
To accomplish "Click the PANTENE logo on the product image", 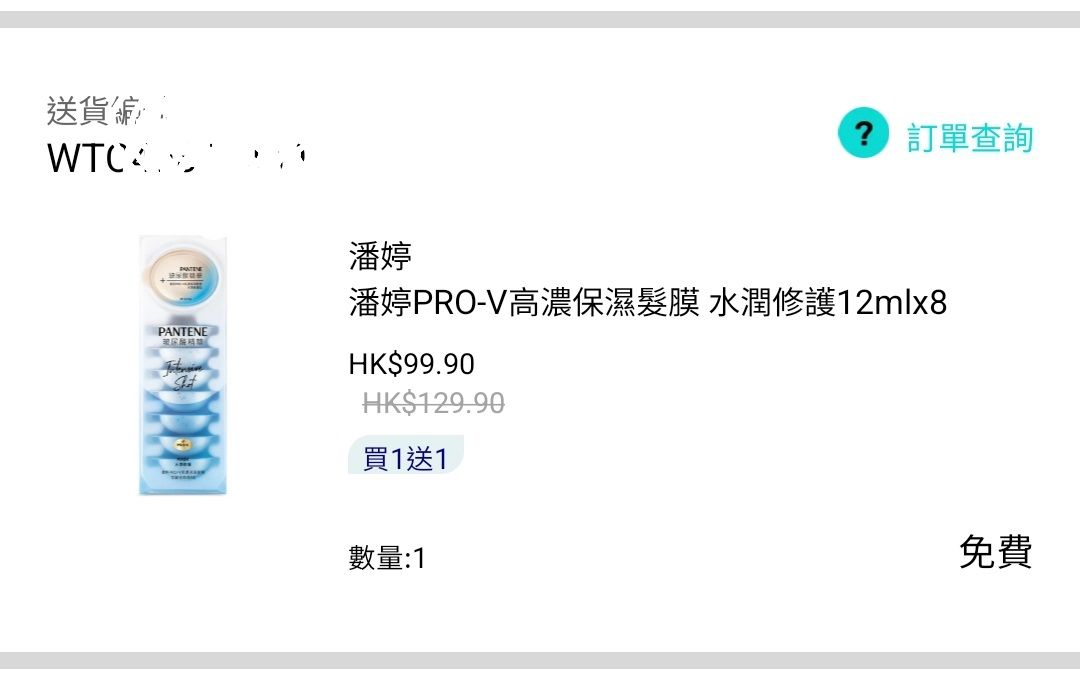I will point(183,331).
